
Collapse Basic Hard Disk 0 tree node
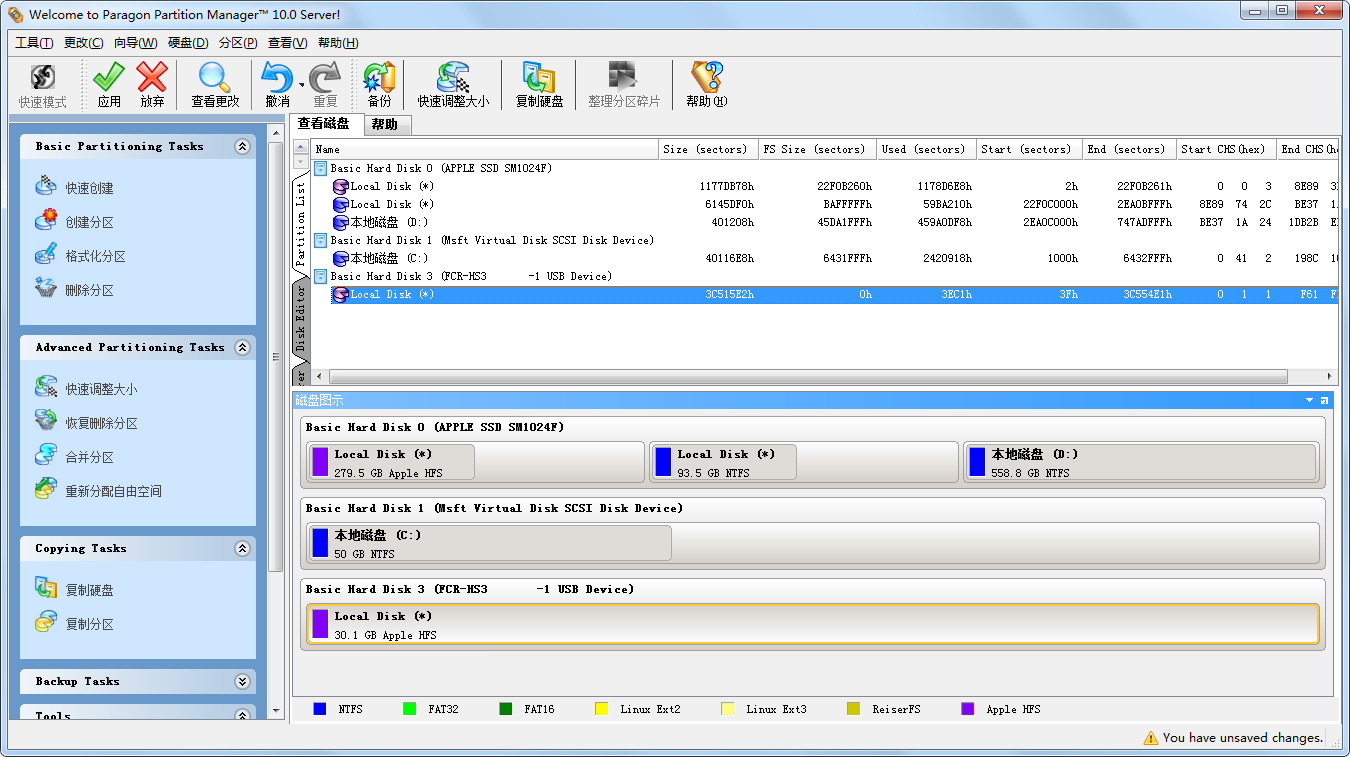320,168
